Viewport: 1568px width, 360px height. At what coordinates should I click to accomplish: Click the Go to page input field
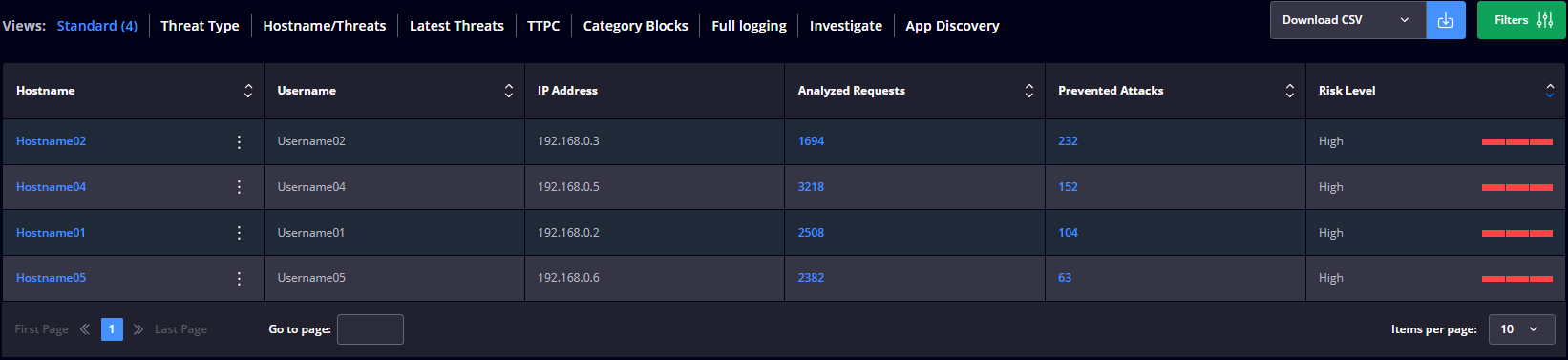click(x=371, y=329)
